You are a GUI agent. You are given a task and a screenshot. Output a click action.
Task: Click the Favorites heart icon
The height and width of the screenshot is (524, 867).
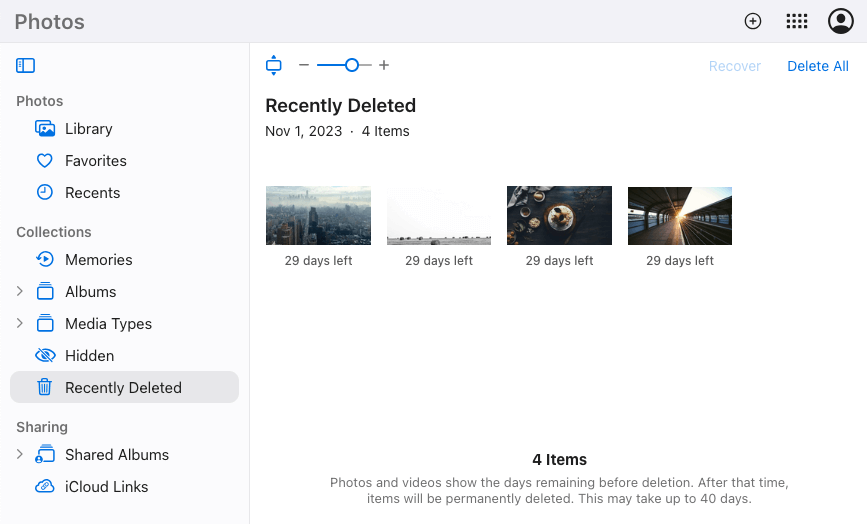point(45,161)
